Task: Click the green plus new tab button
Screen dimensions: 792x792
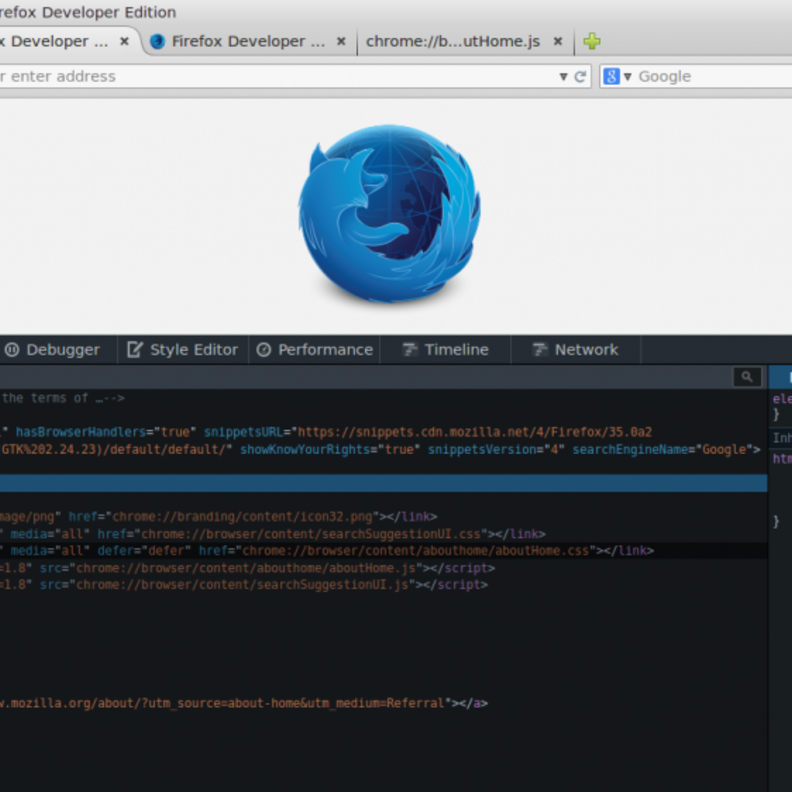Action: point(592,41)
